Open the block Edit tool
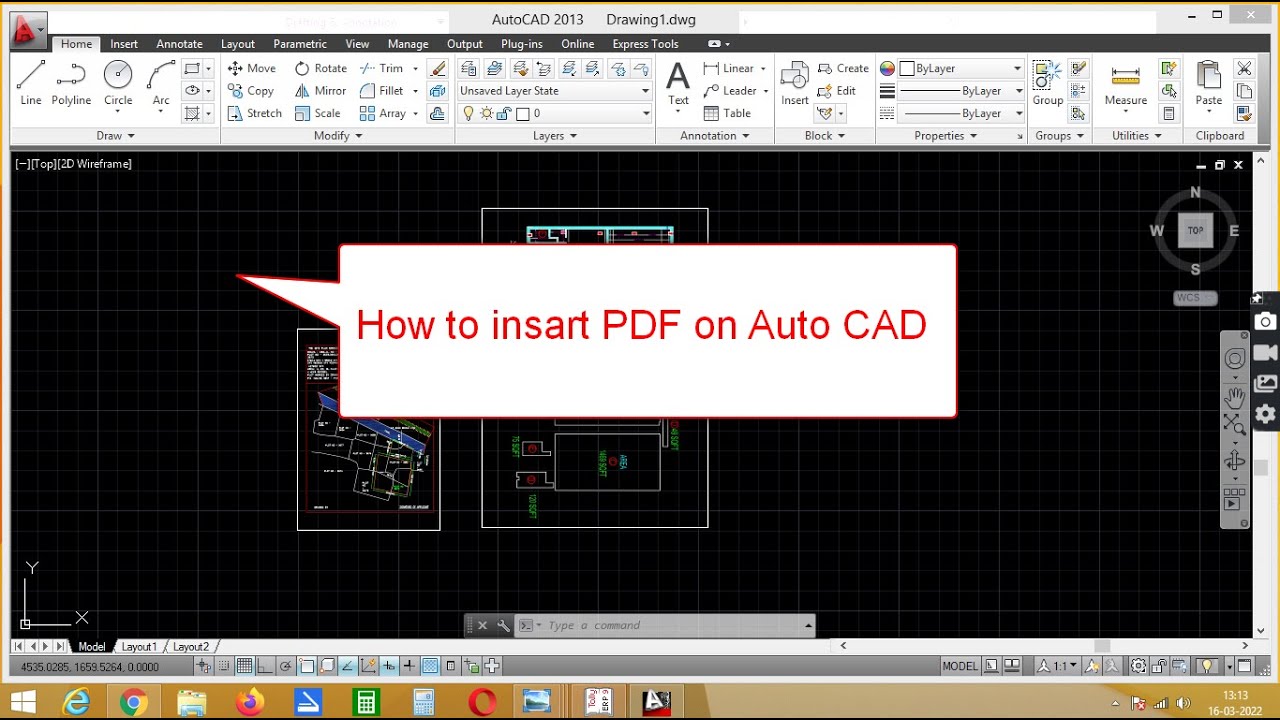The height and width of the screenshot is (720, 1280). point(837,91)
